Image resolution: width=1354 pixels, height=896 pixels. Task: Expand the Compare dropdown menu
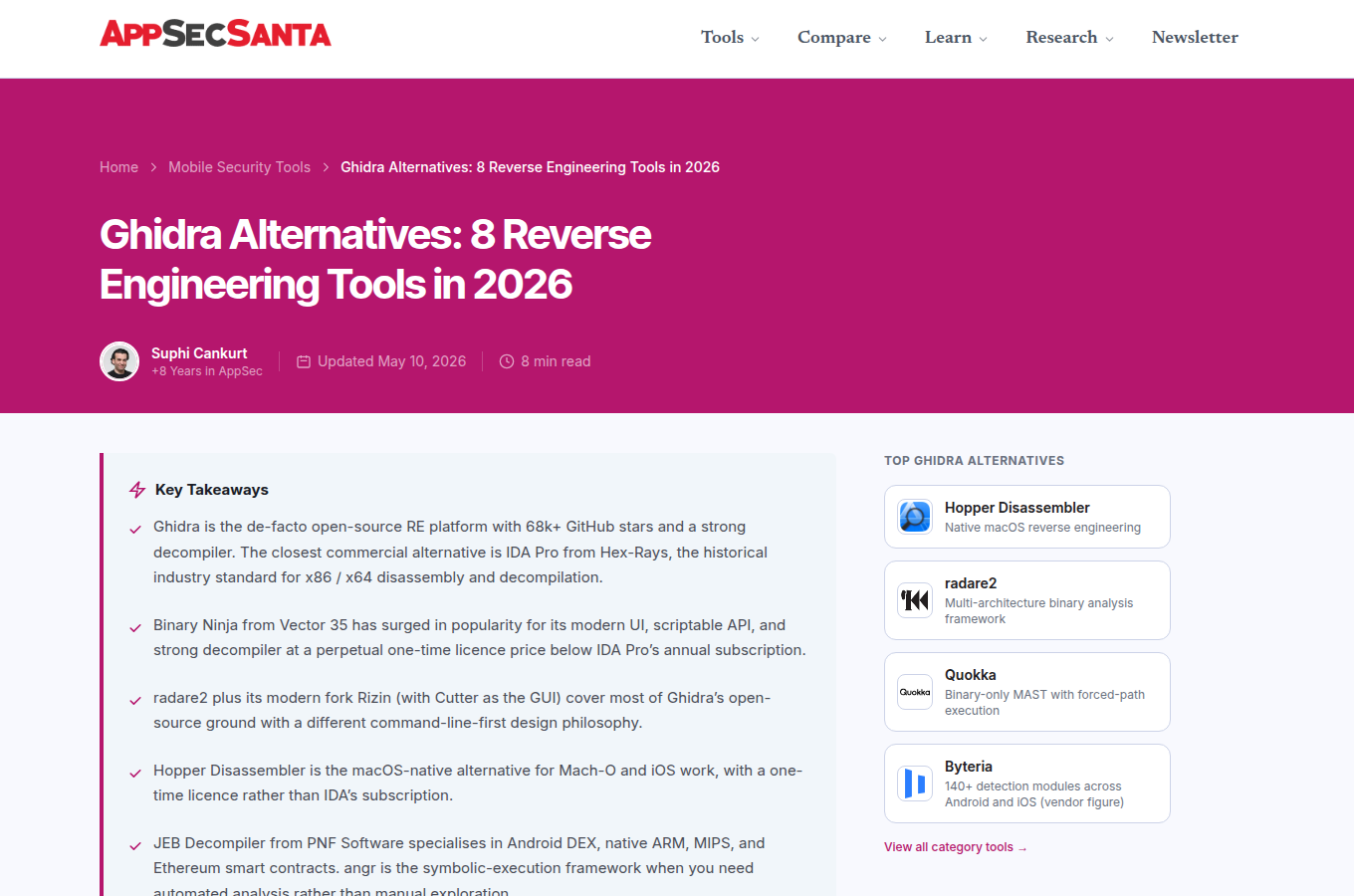click(841, 38)
